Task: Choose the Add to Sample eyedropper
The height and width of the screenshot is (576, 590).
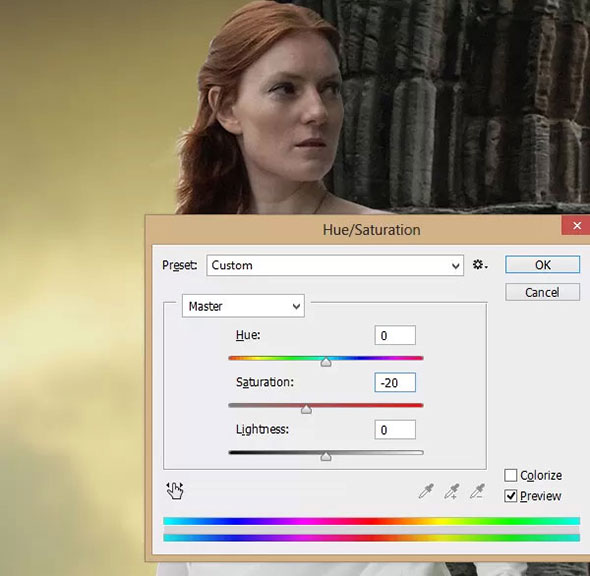Action: 452,491
